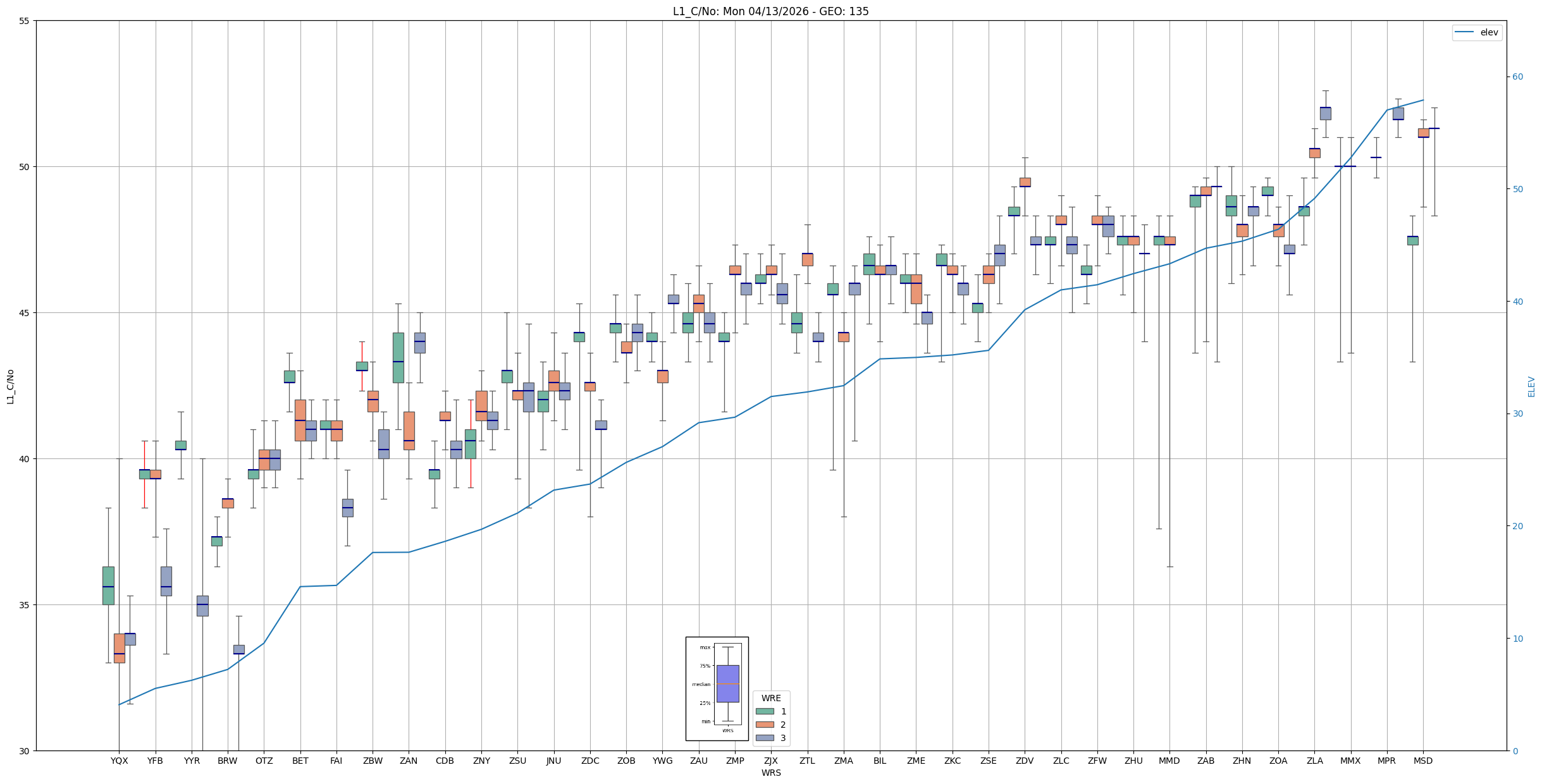Click the orange WRE 2 legend swatch
The width and height of the screenshot is (1542, 784).
pyautogui.click(x=765, y=725)
